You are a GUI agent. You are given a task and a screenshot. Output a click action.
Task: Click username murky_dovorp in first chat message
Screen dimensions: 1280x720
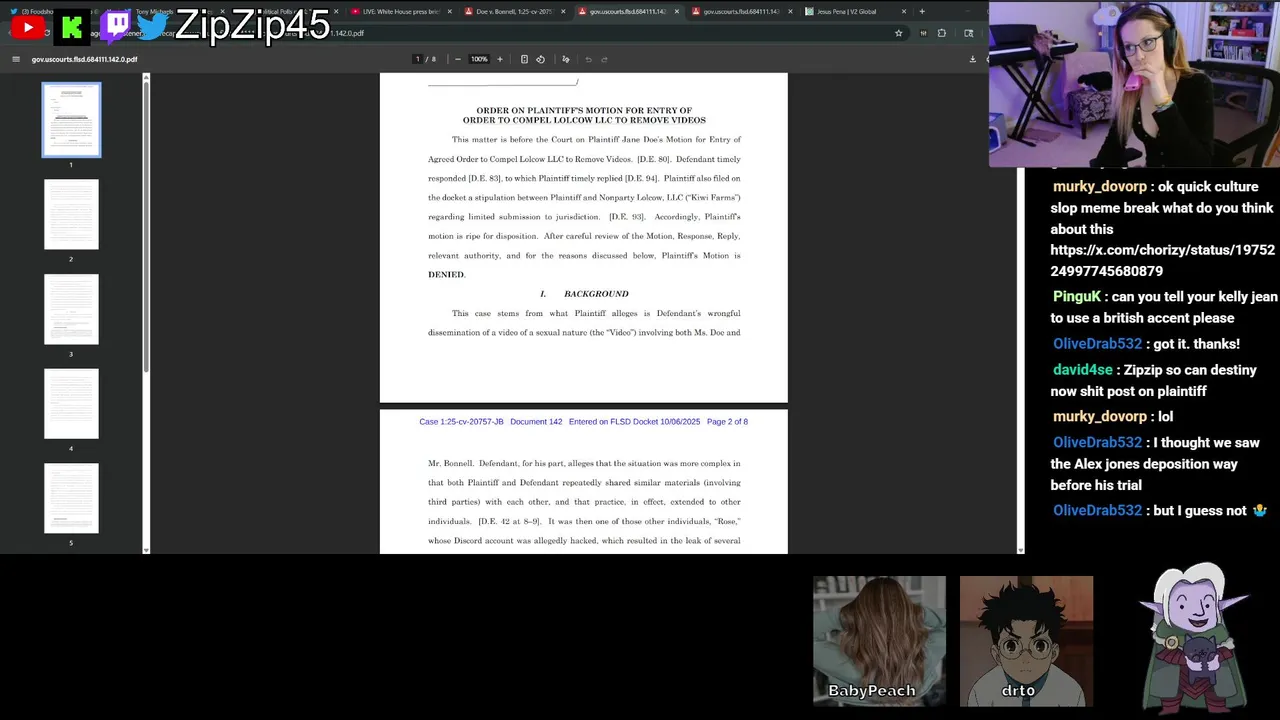click(1099, 187)
